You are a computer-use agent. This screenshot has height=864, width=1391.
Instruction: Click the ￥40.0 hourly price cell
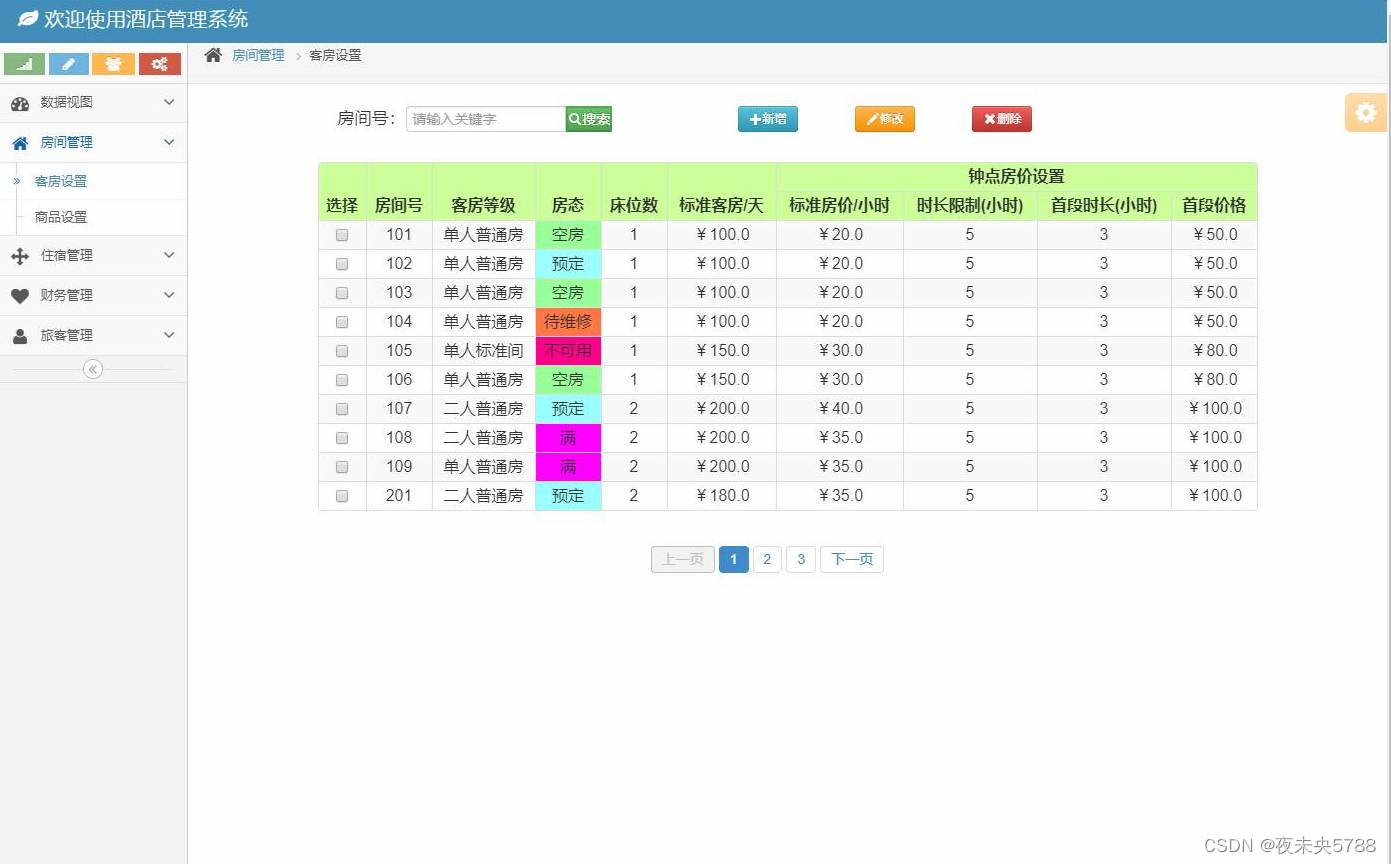[840, 409]
